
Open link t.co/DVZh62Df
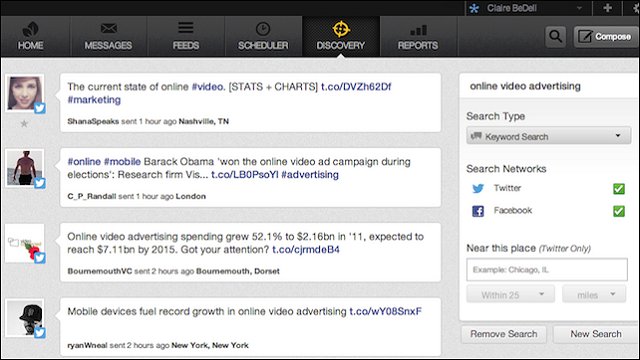(x=356, y=87)
